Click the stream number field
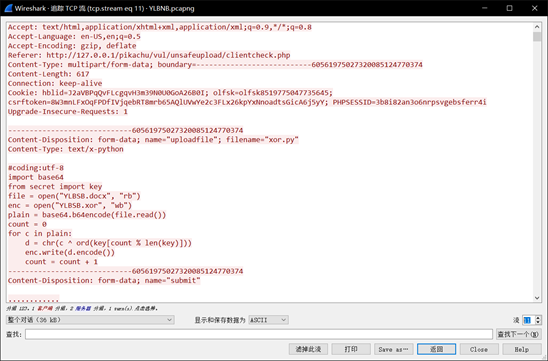This screenshot has width=548, height=361. coord(528,320)
